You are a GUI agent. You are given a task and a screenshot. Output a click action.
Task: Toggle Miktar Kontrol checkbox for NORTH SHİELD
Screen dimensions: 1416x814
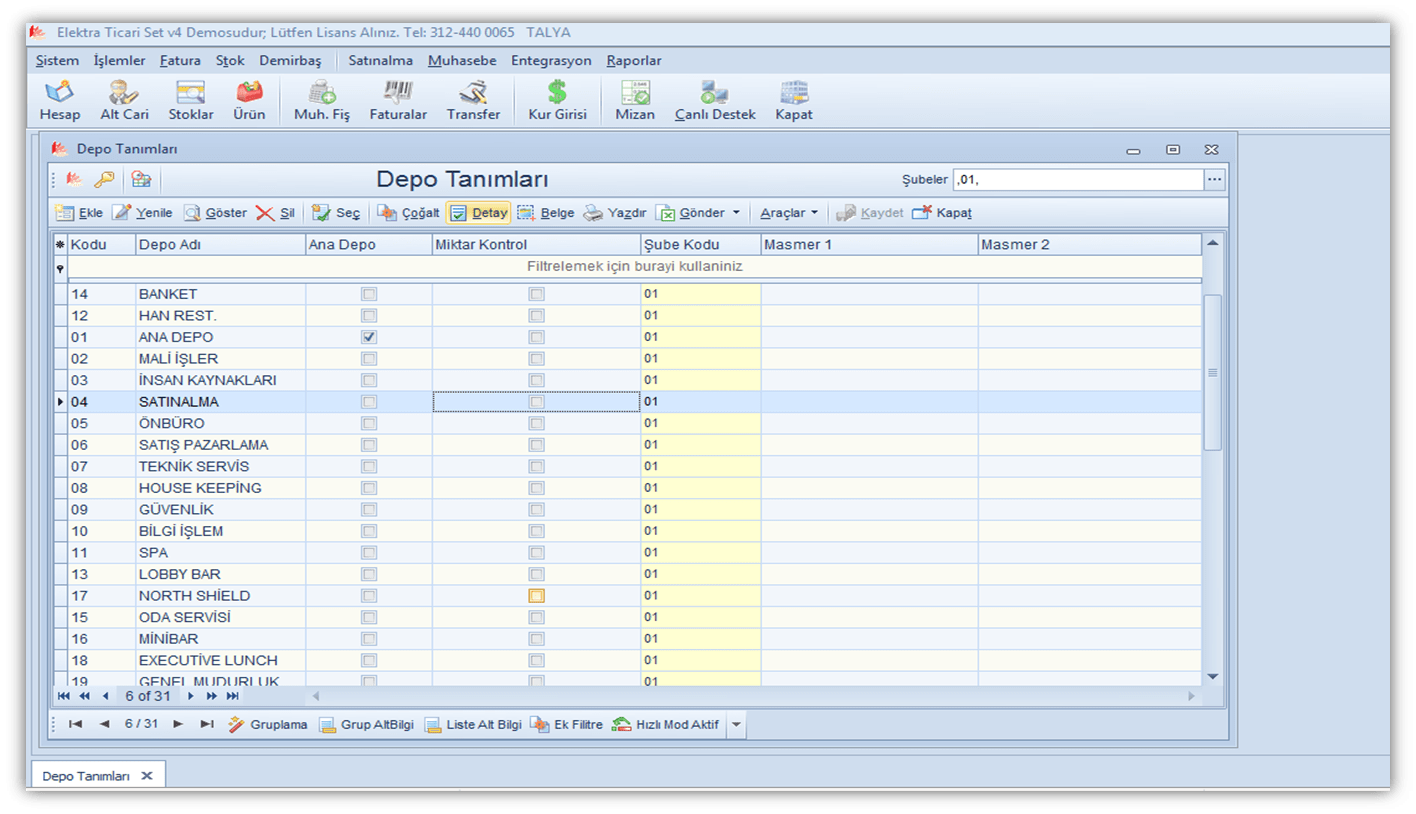(537, 596)
